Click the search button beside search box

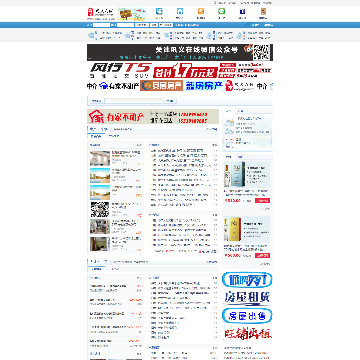point(170,101)
